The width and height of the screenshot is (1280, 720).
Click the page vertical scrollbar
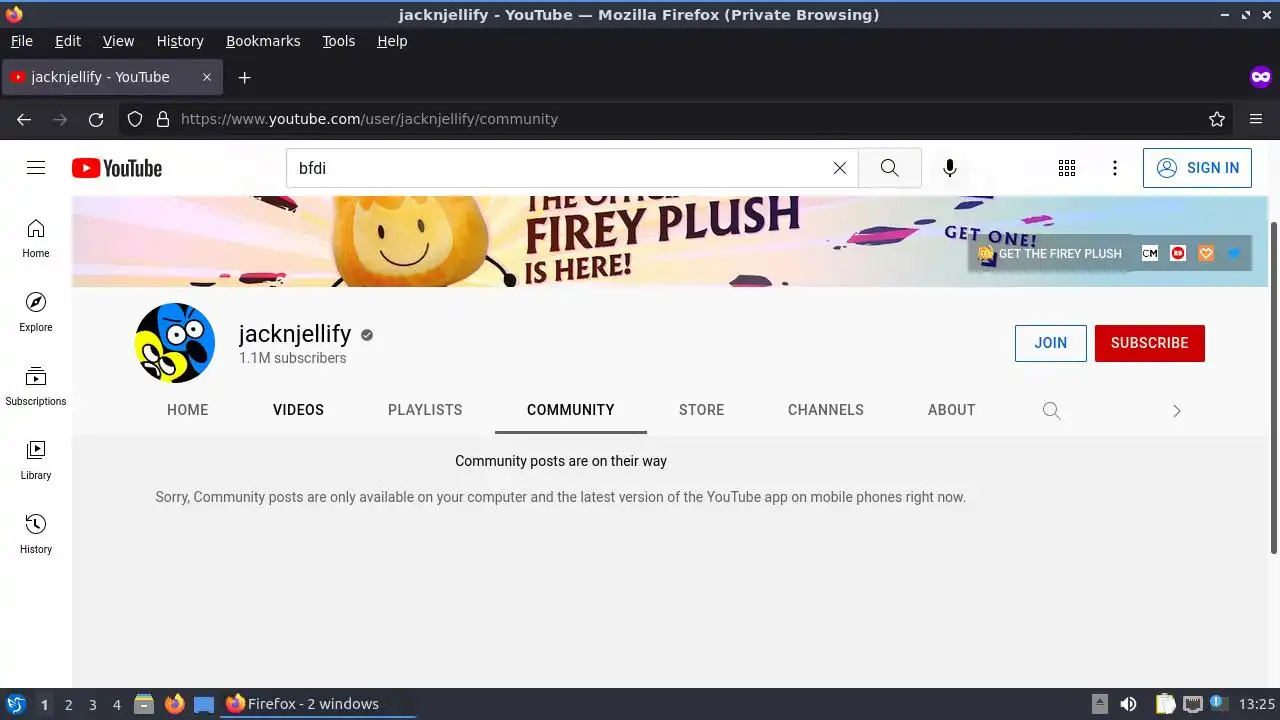1274,386
